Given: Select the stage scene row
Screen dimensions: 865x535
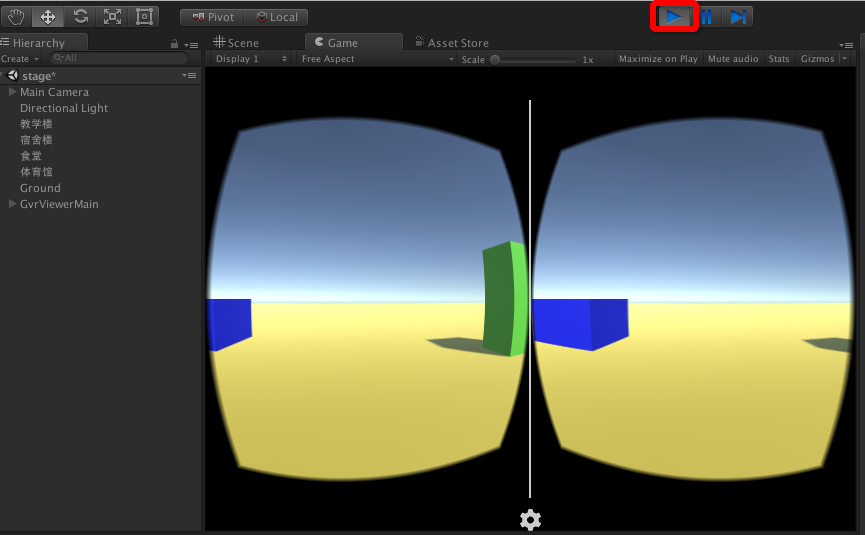Looking at the screenshot, I should 100,76.
